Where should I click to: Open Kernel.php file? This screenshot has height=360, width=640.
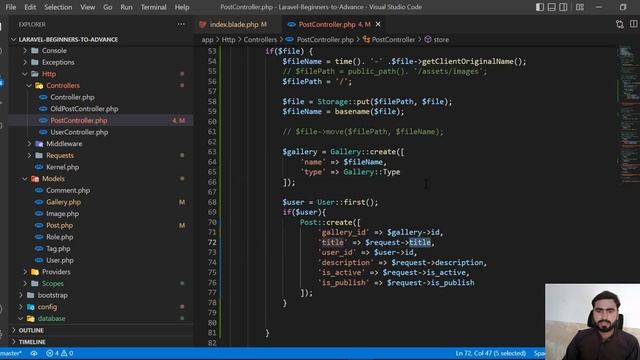click(62, 167)
